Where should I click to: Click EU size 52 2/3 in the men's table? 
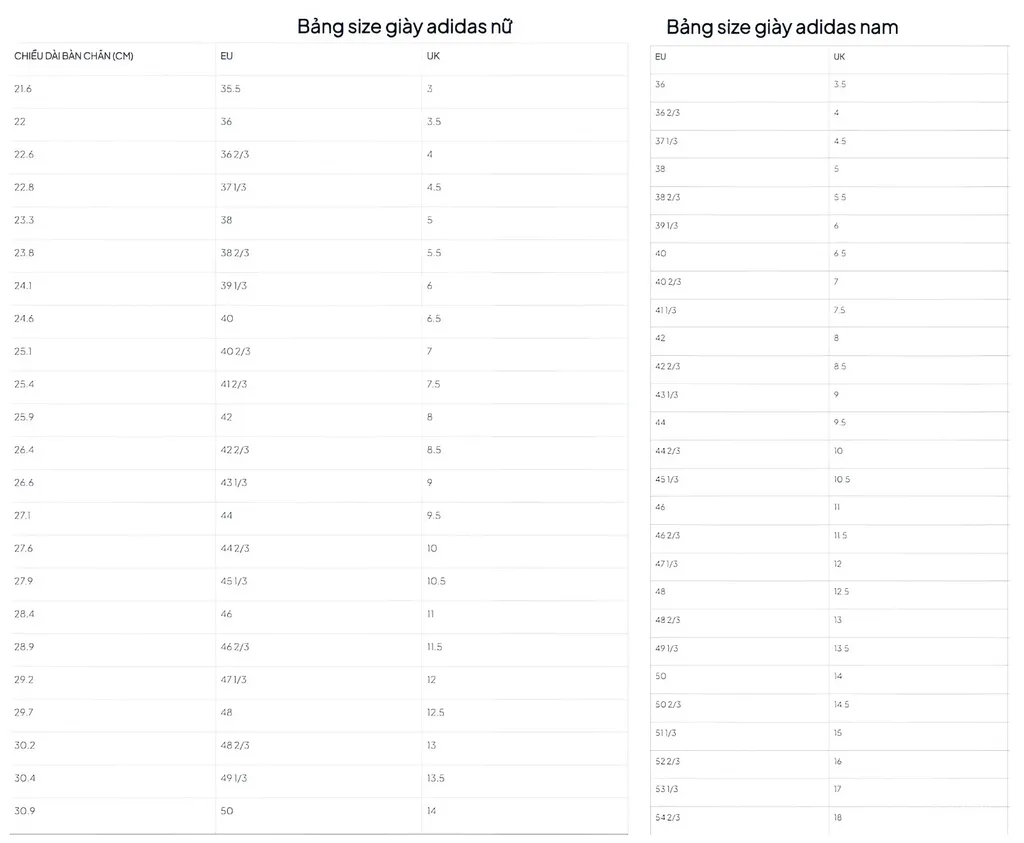[667, 762]
